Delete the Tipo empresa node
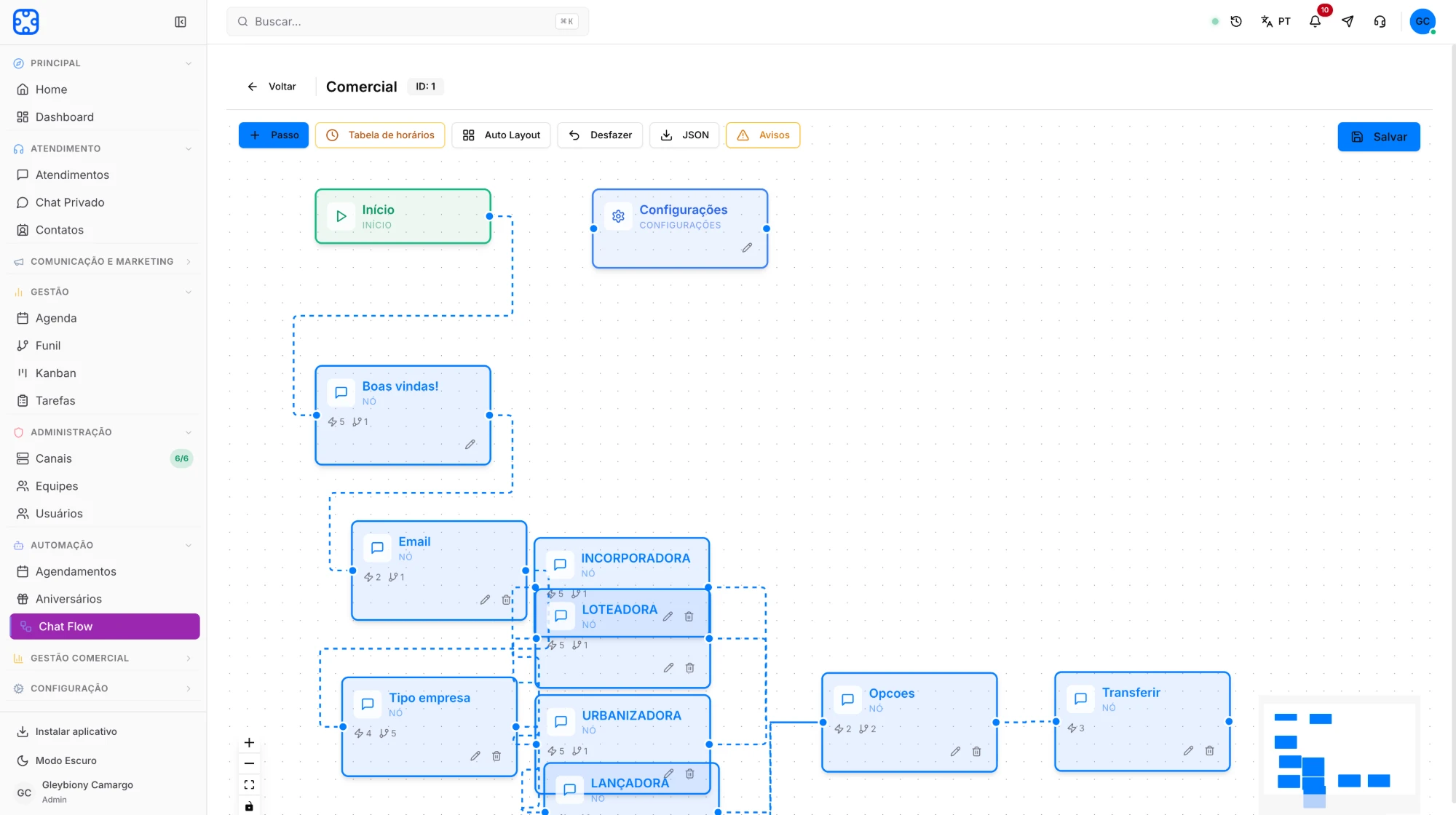Screen dimensions: 1456x815 [496, 756]
